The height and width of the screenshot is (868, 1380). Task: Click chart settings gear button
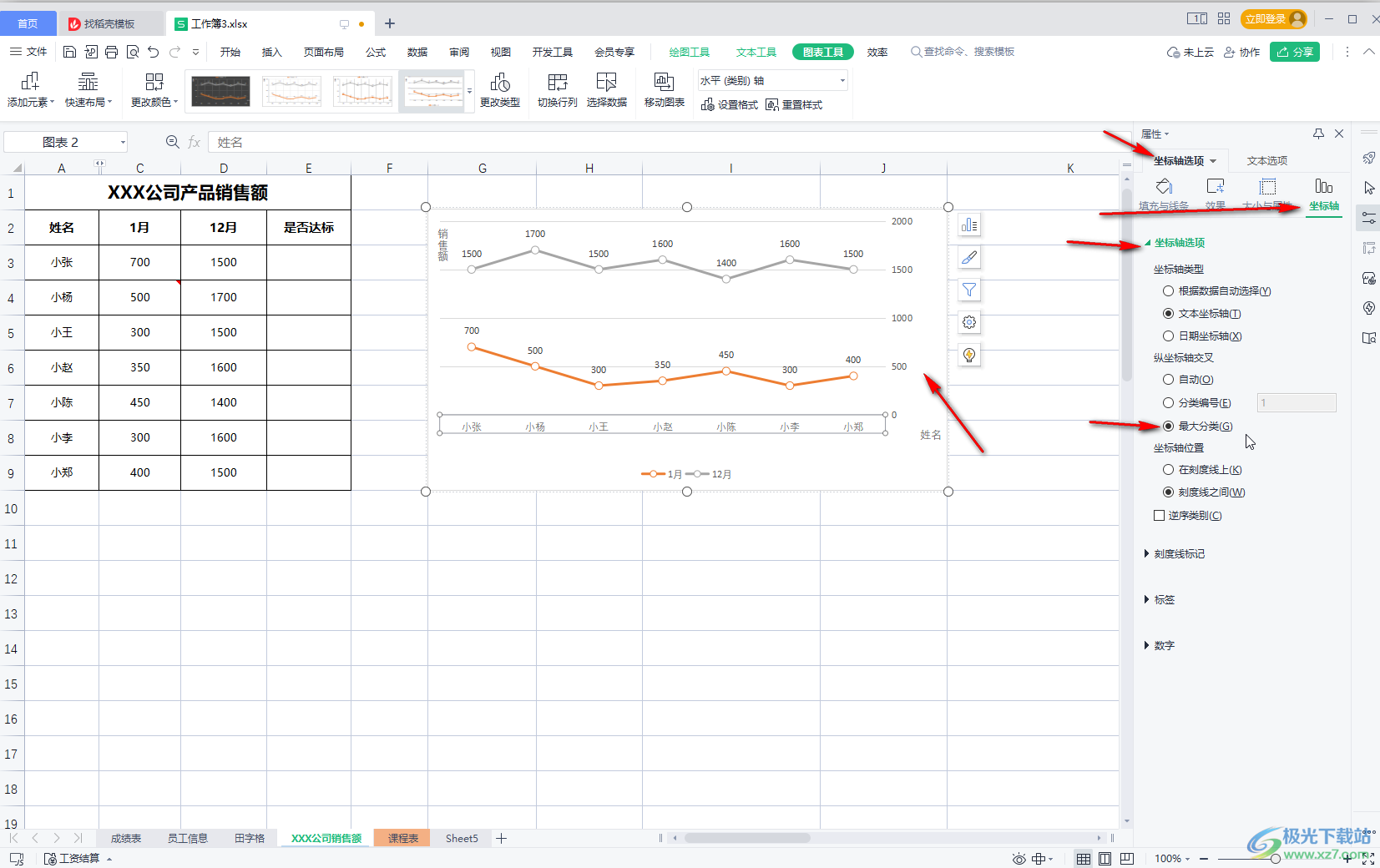coord(969,322)
